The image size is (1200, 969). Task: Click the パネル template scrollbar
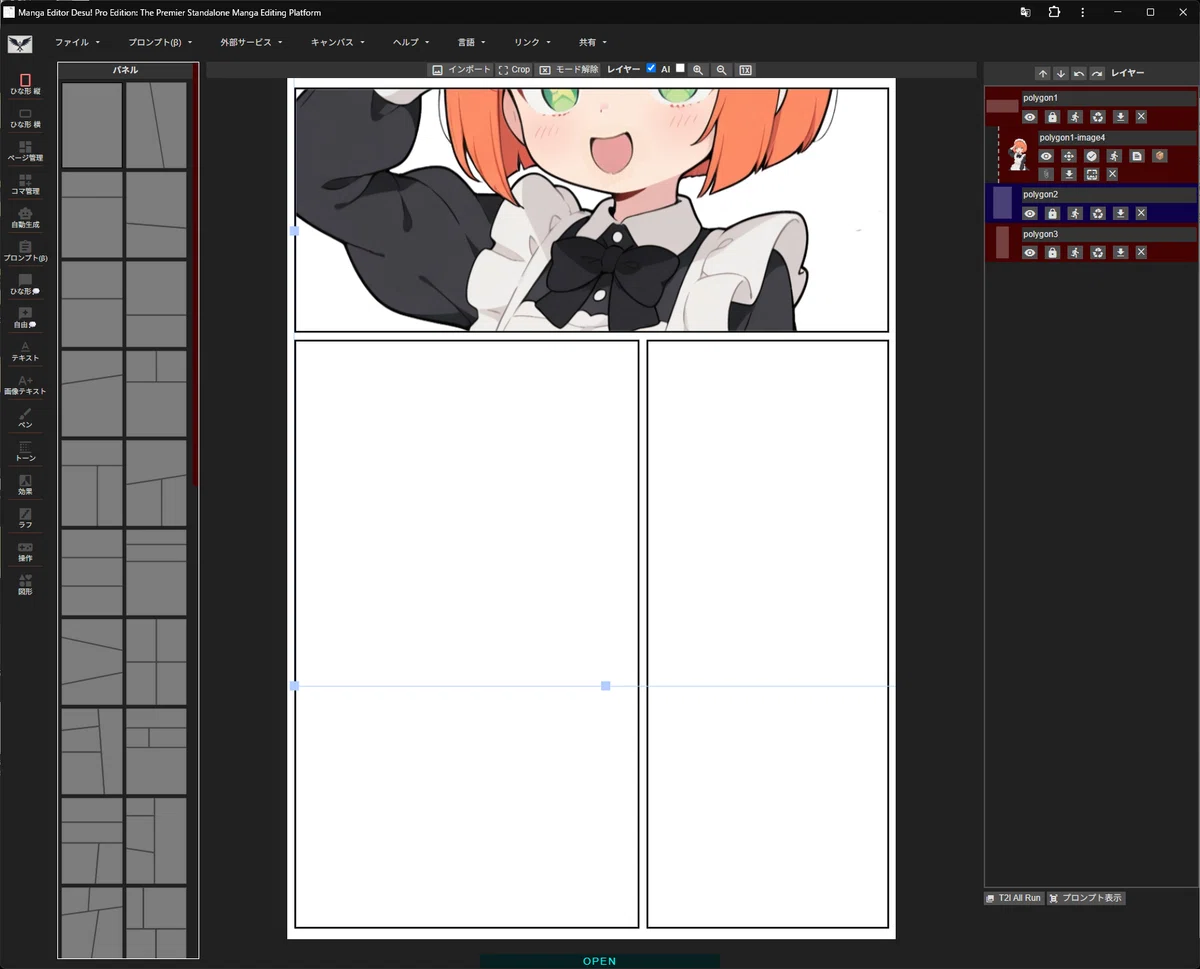point(196,275)
